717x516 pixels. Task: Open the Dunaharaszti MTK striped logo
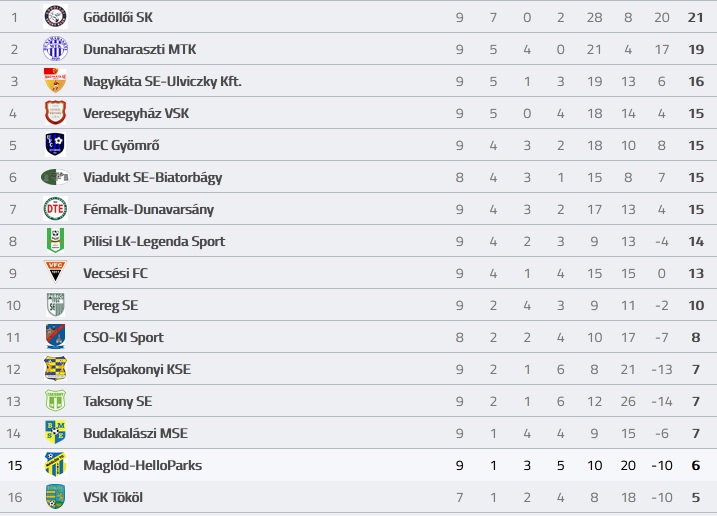click(55, 49)
